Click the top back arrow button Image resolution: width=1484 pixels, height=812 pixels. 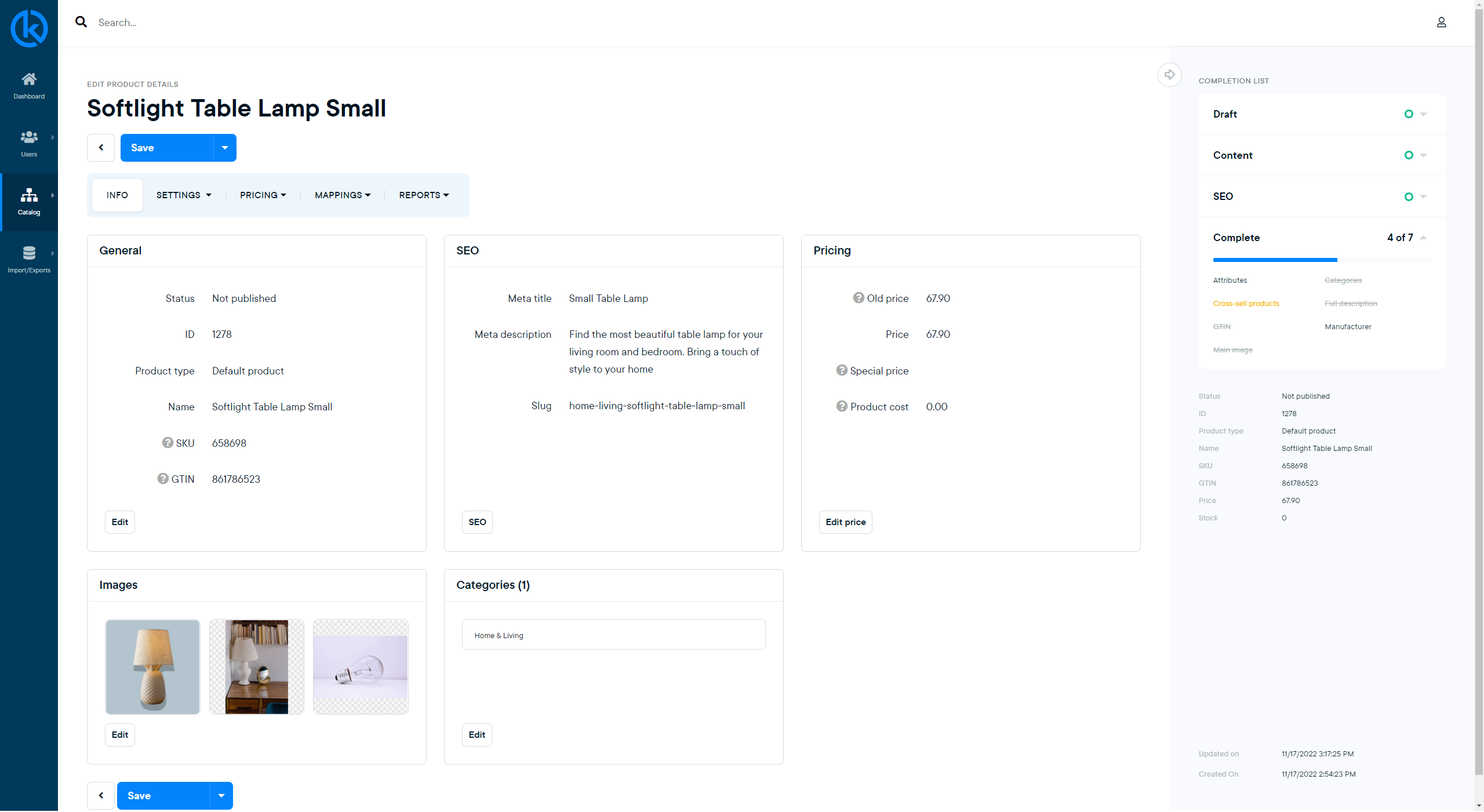point(101,148)
